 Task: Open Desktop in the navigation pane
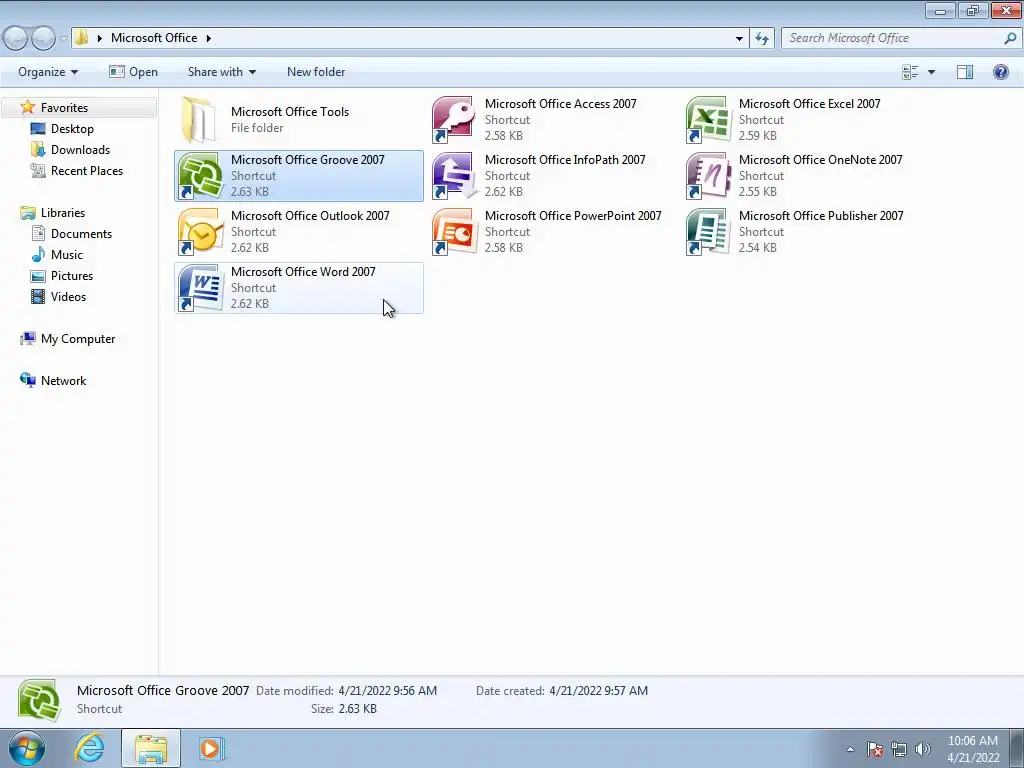coord(72,129)
